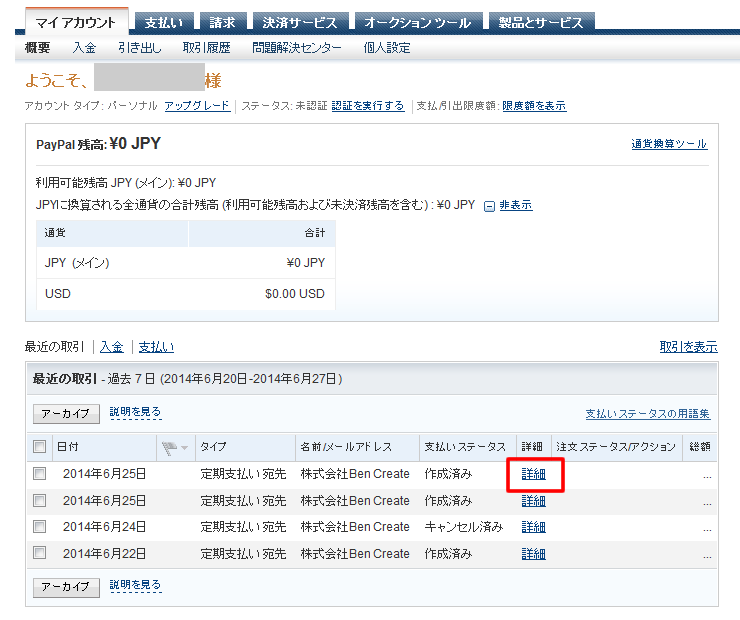Click the アップグレード account type link
740x620 pixels.
click(x=197, y=106)
